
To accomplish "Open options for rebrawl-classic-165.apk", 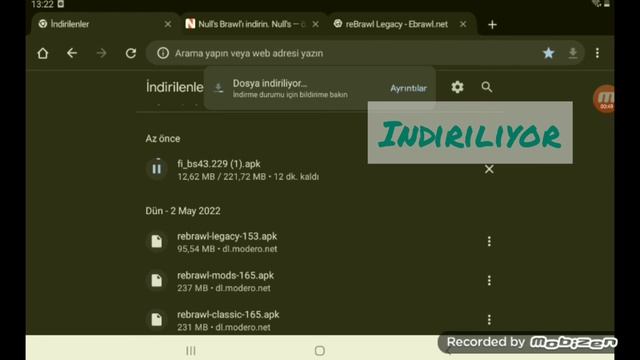I will (x=489, y=320).
